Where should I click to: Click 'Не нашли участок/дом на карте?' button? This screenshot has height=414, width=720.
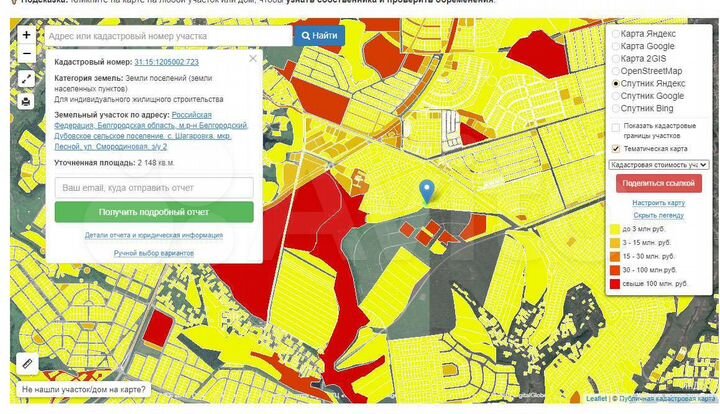(84, 390)
